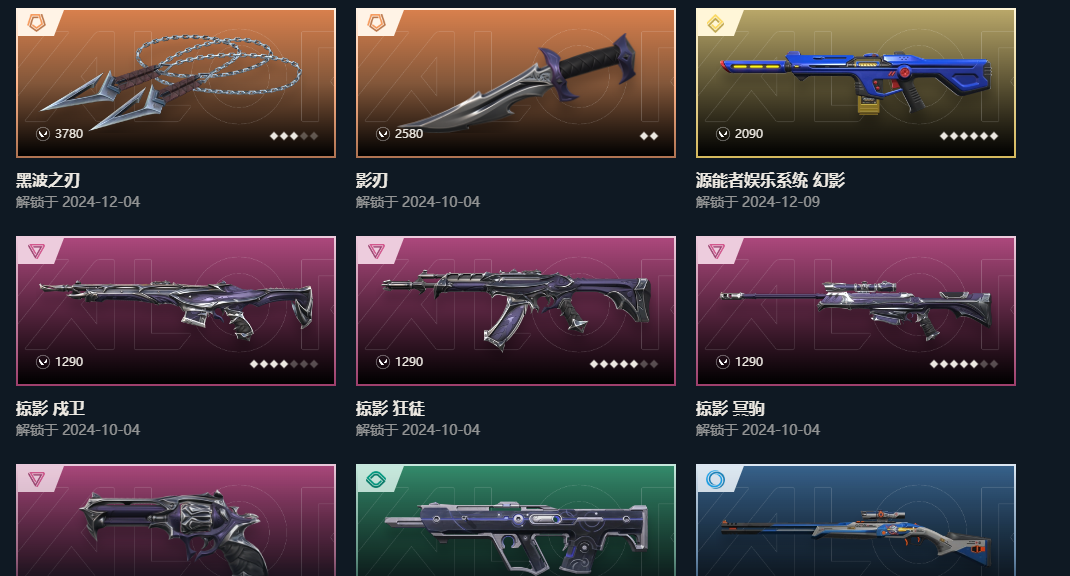Select the purple revolver skin card
The height and width of the screenshot is (576, 1070).
[x=176, y=520]
